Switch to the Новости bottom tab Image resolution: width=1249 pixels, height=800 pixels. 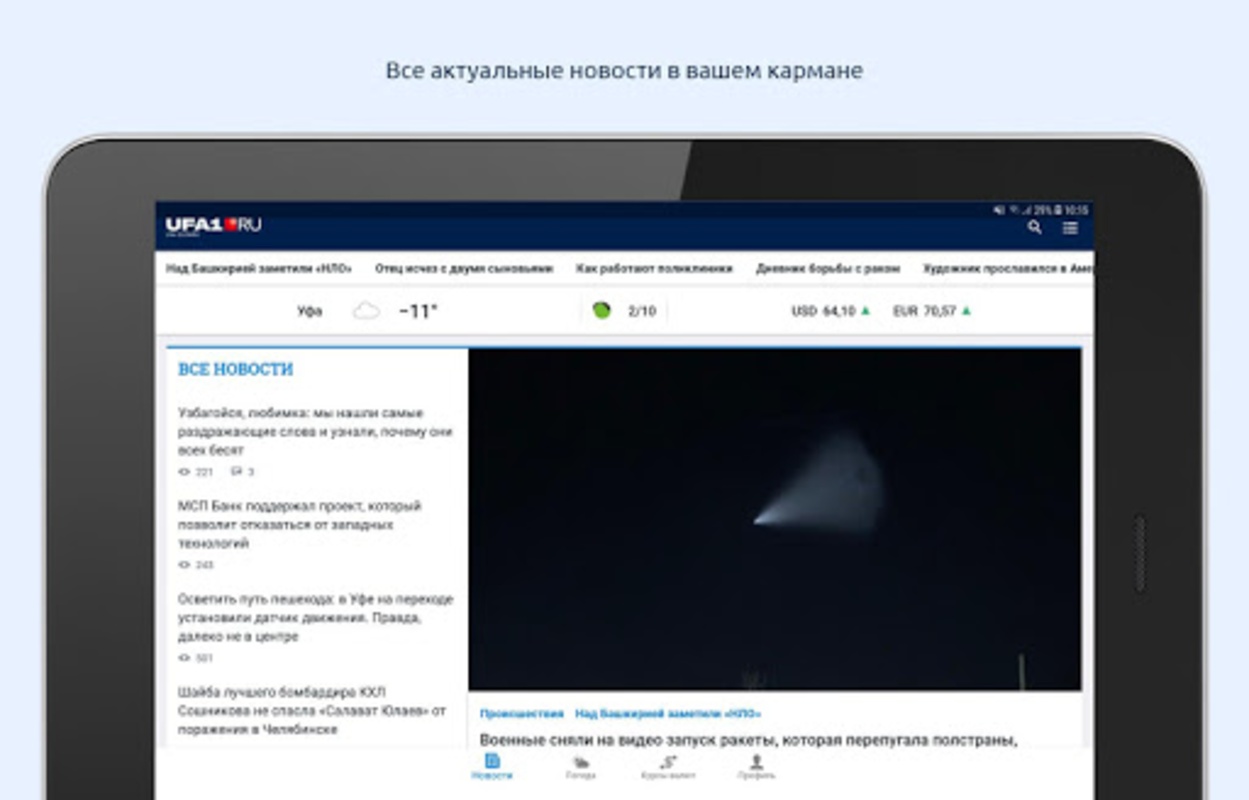pyautogui.click(x=492, y=767)
